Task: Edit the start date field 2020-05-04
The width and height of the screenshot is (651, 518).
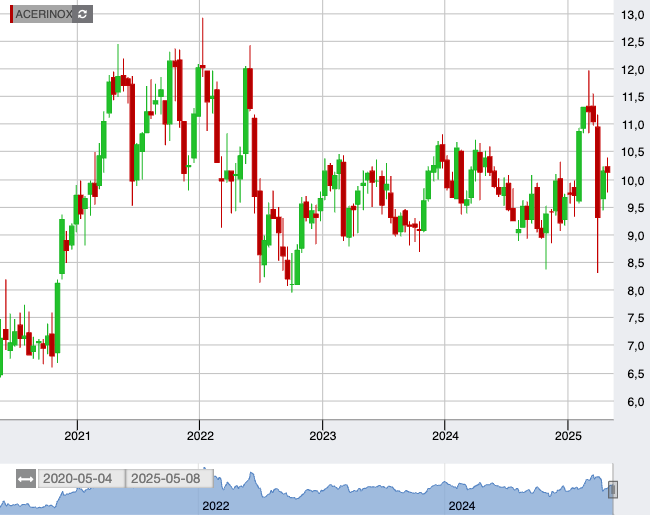Action: (81, 479)
